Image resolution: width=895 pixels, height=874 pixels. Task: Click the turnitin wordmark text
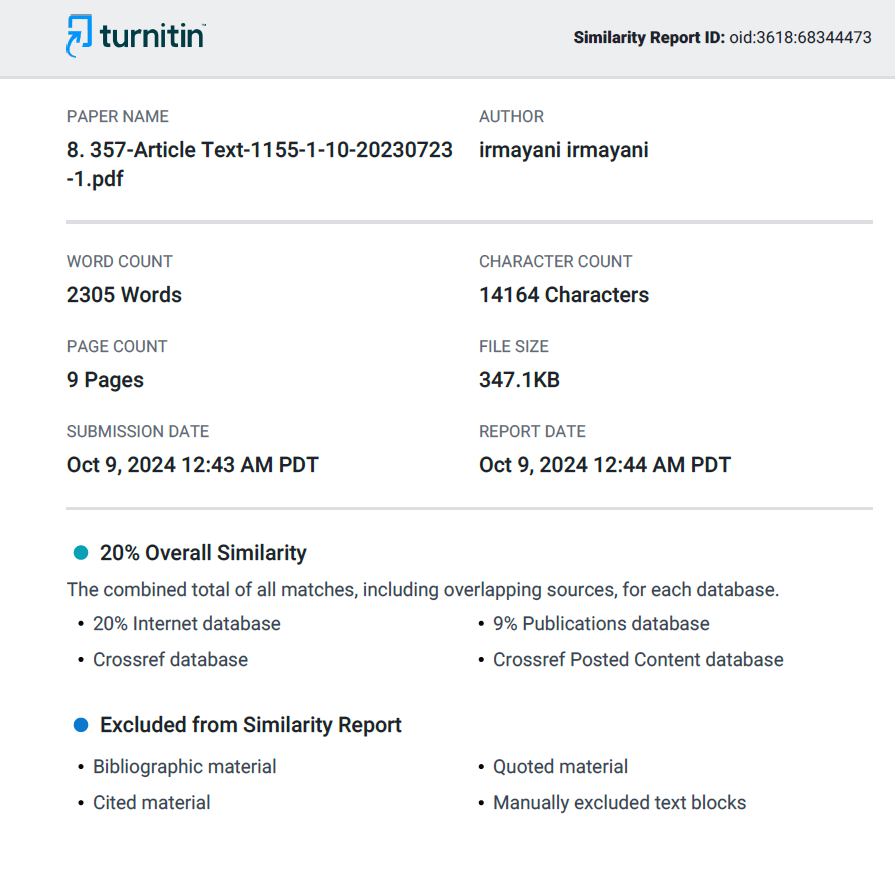tap(152, 36)
